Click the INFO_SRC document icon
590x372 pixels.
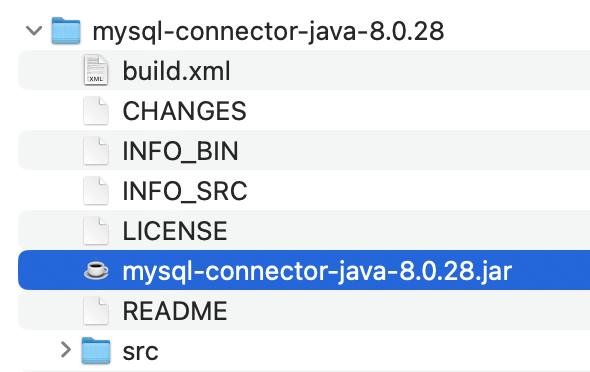click(96, 190)
